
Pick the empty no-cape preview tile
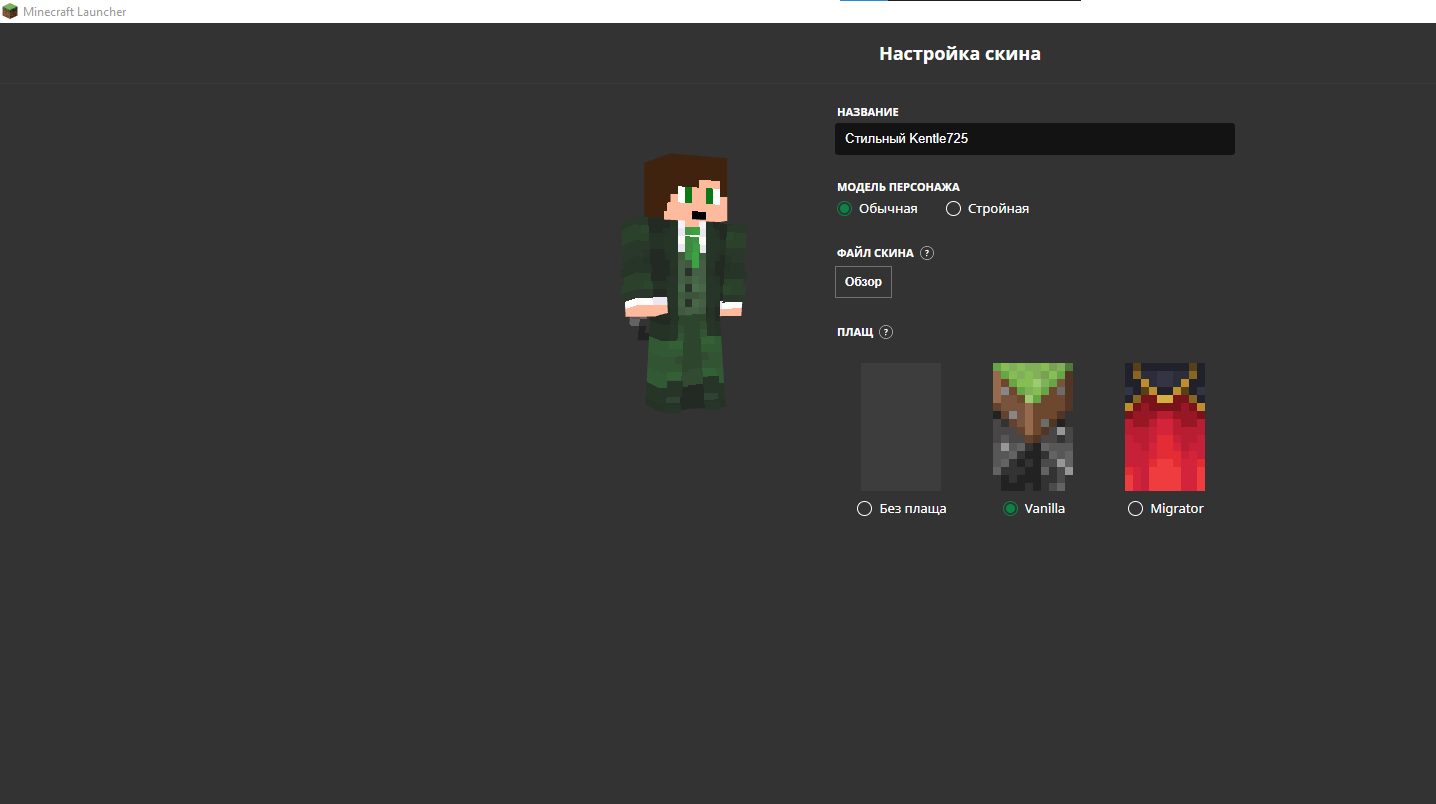pos(901,427)
